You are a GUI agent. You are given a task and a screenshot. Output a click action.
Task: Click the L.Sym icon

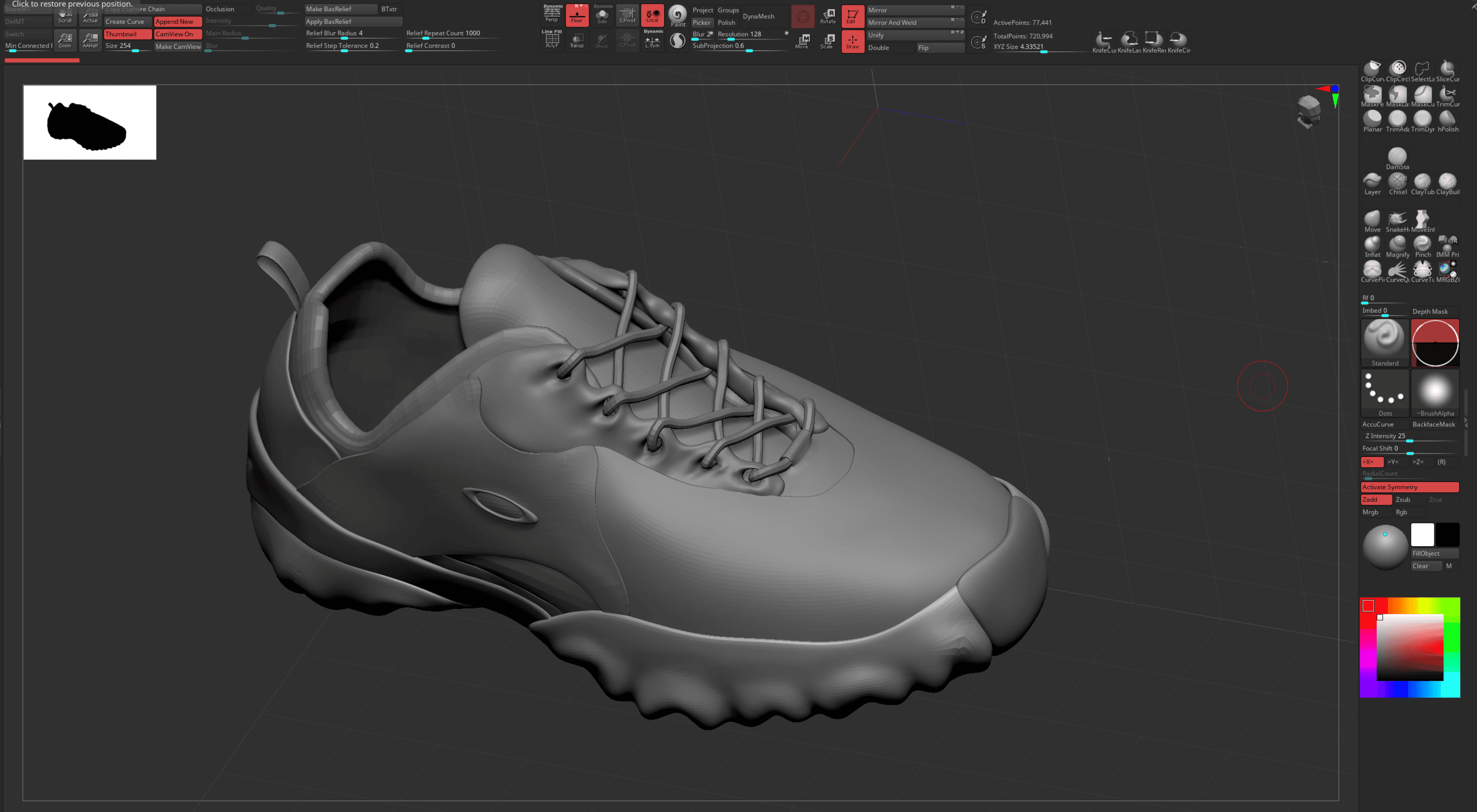(652, 40)
